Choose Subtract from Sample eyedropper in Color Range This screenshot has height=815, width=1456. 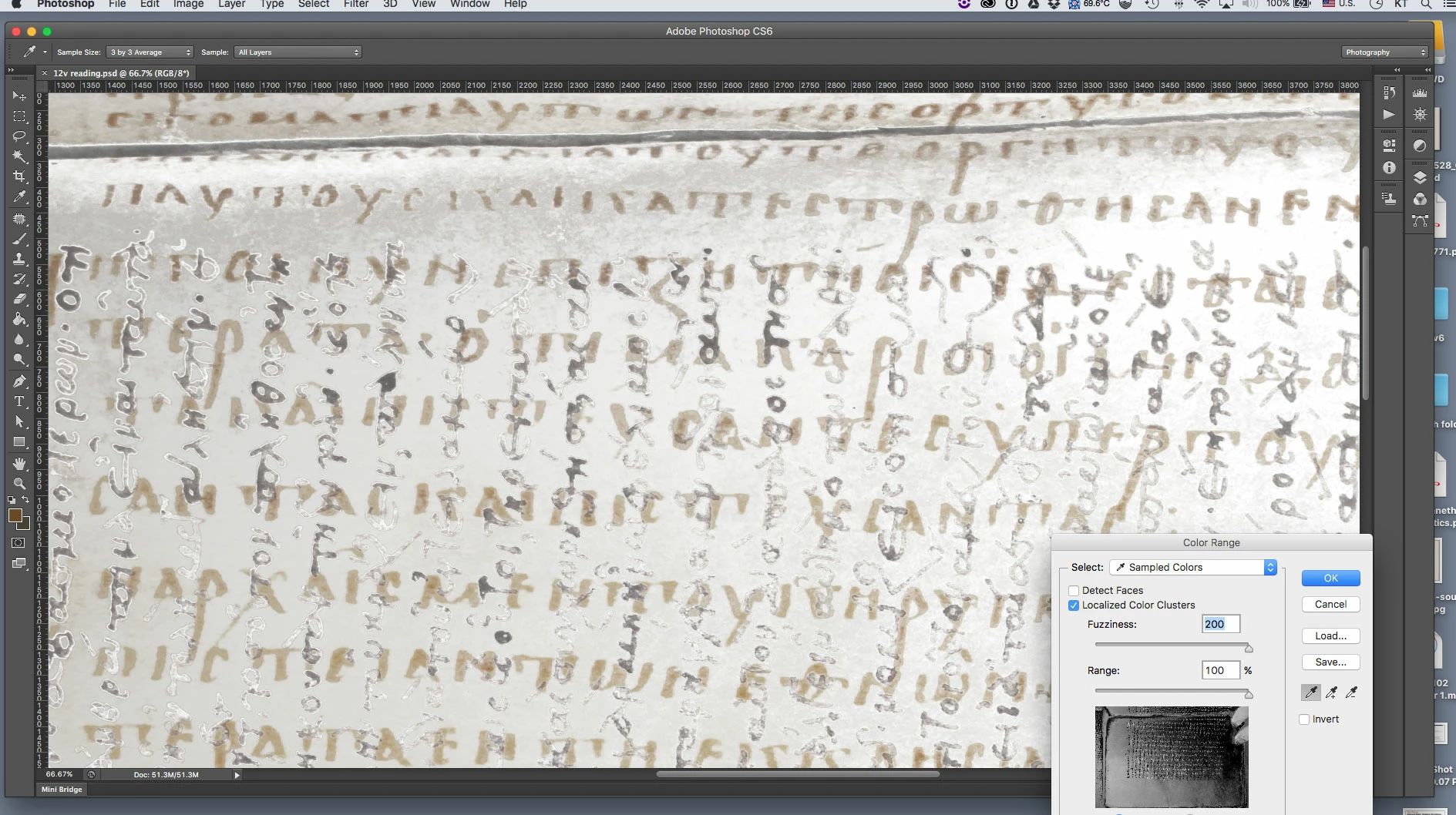pos(1351,693)
